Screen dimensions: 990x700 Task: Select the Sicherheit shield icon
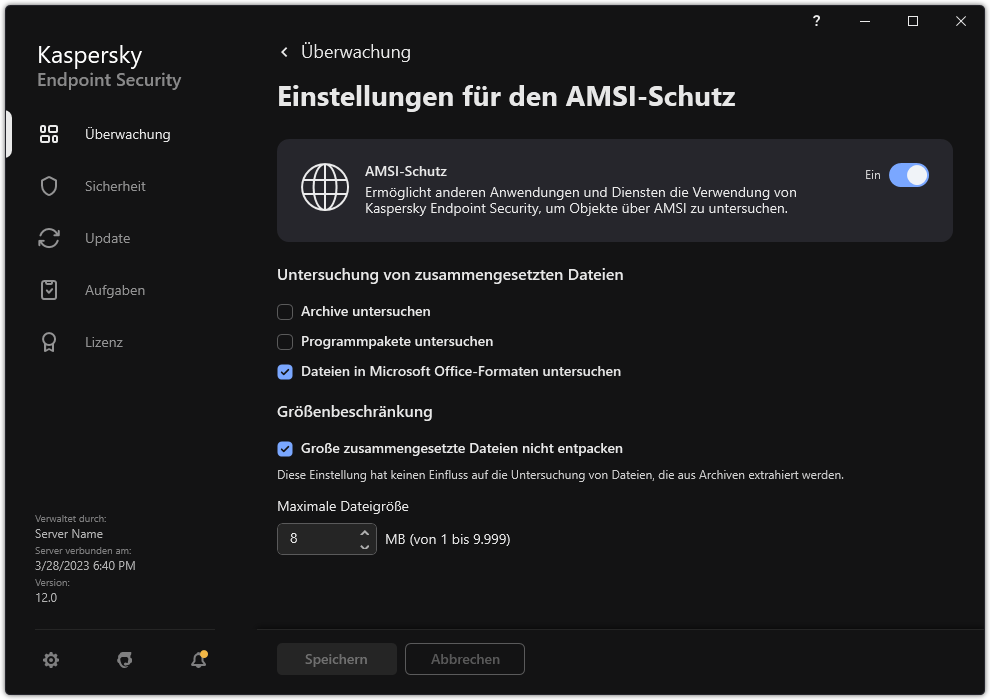point(48,186)
